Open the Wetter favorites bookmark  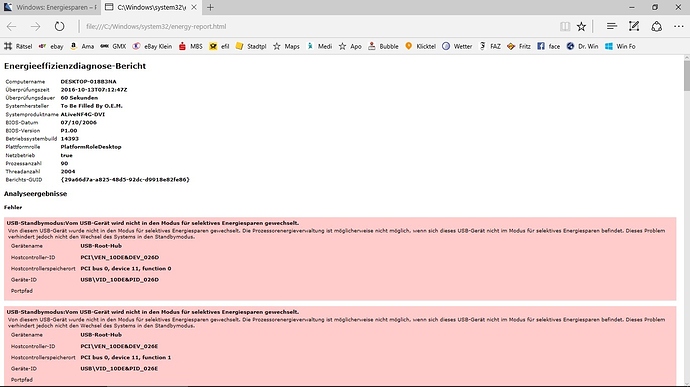[x=457, y=46]
